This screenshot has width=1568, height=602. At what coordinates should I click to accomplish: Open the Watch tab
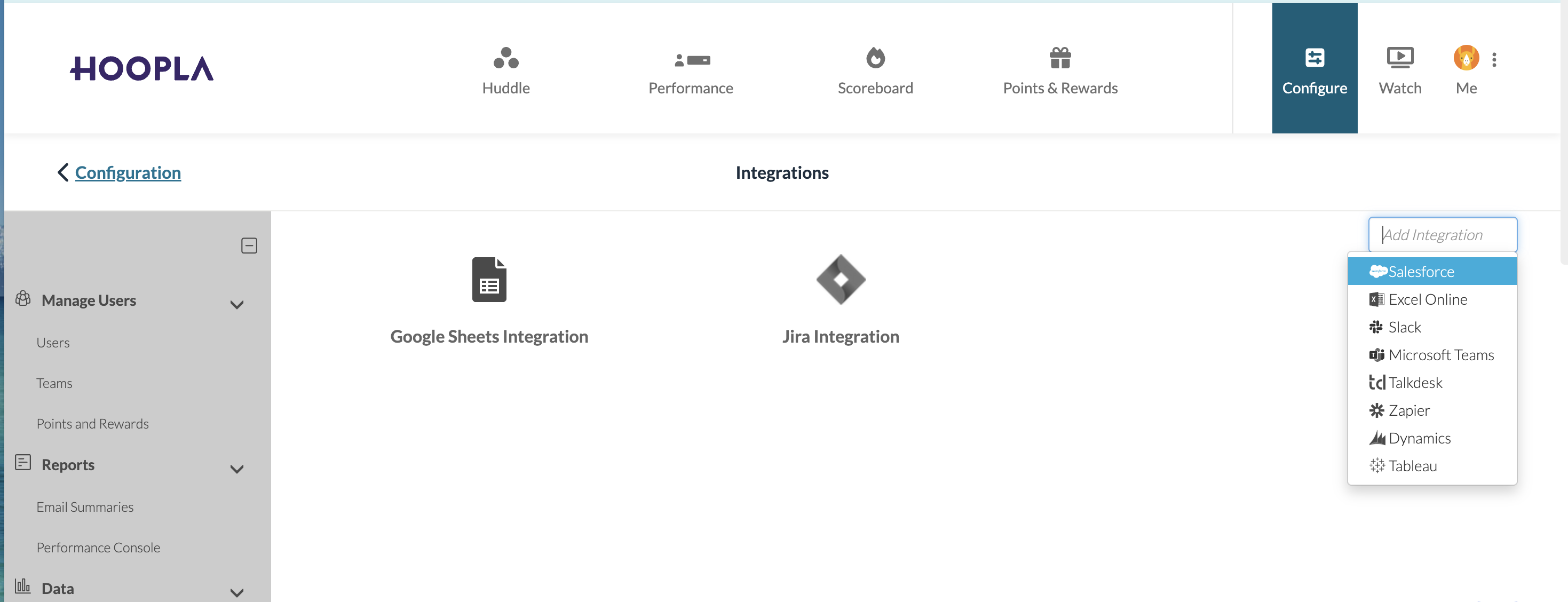[x=1400, y=71]
